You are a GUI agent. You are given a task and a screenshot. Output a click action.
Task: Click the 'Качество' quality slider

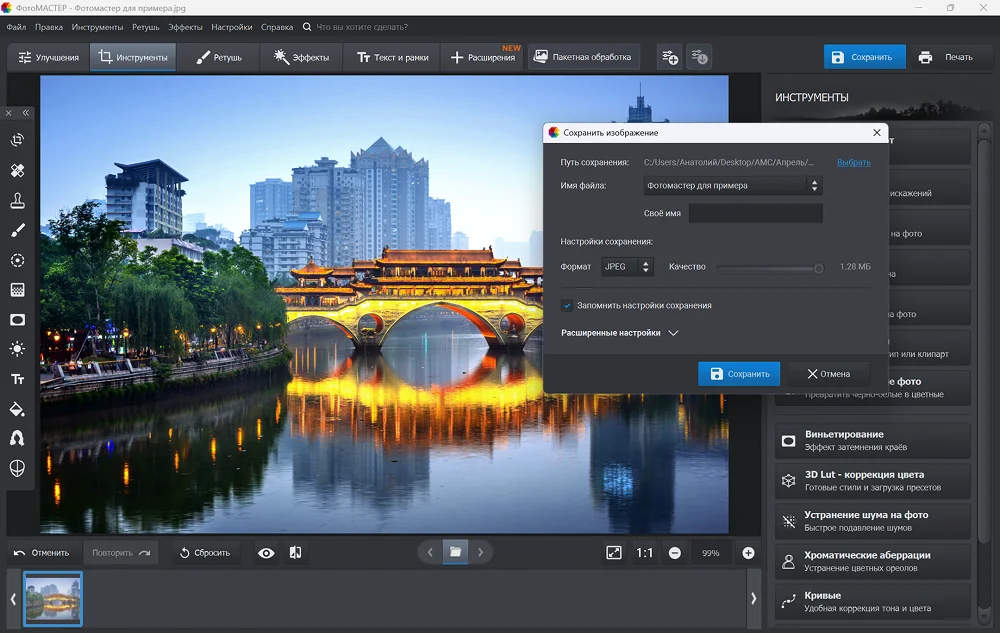coord(769,268)
